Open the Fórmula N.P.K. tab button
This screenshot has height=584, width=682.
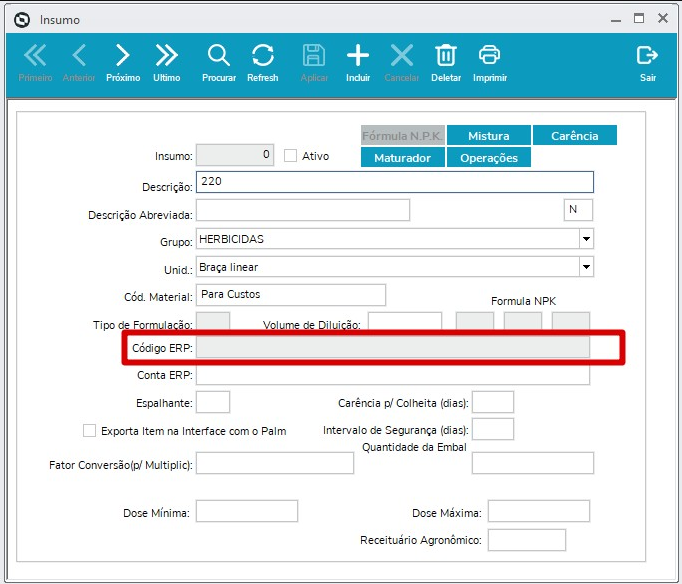[x=402, y=135]
